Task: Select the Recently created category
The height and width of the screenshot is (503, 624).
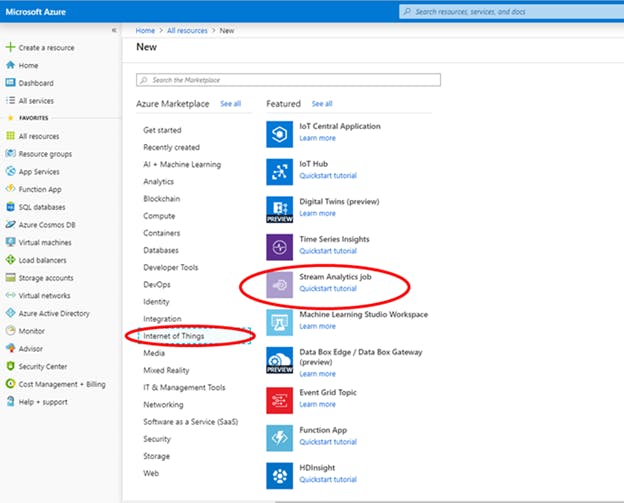Action: [x=172, y=147]
